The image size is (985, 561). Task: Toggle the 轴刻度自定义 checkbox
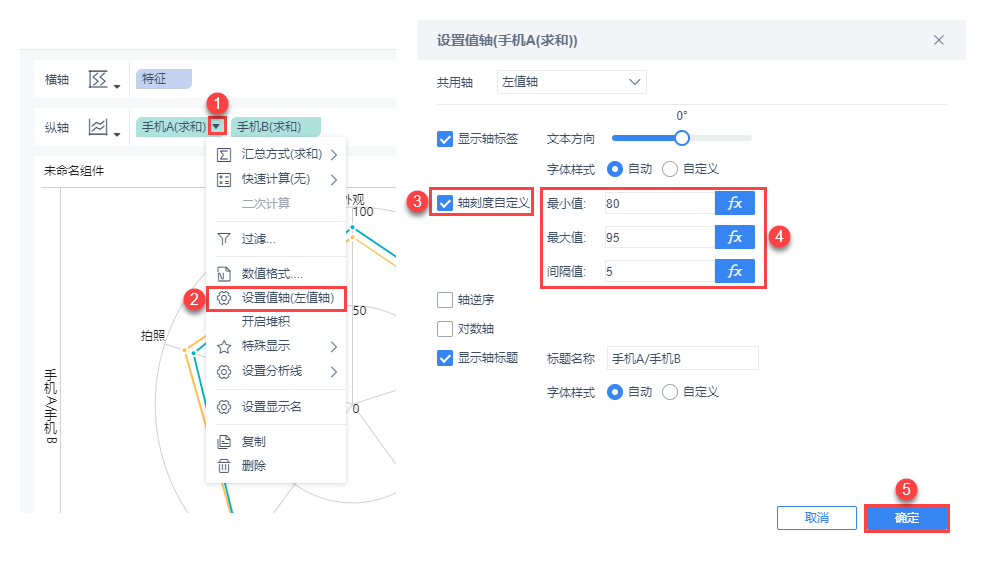pos(446,203)
